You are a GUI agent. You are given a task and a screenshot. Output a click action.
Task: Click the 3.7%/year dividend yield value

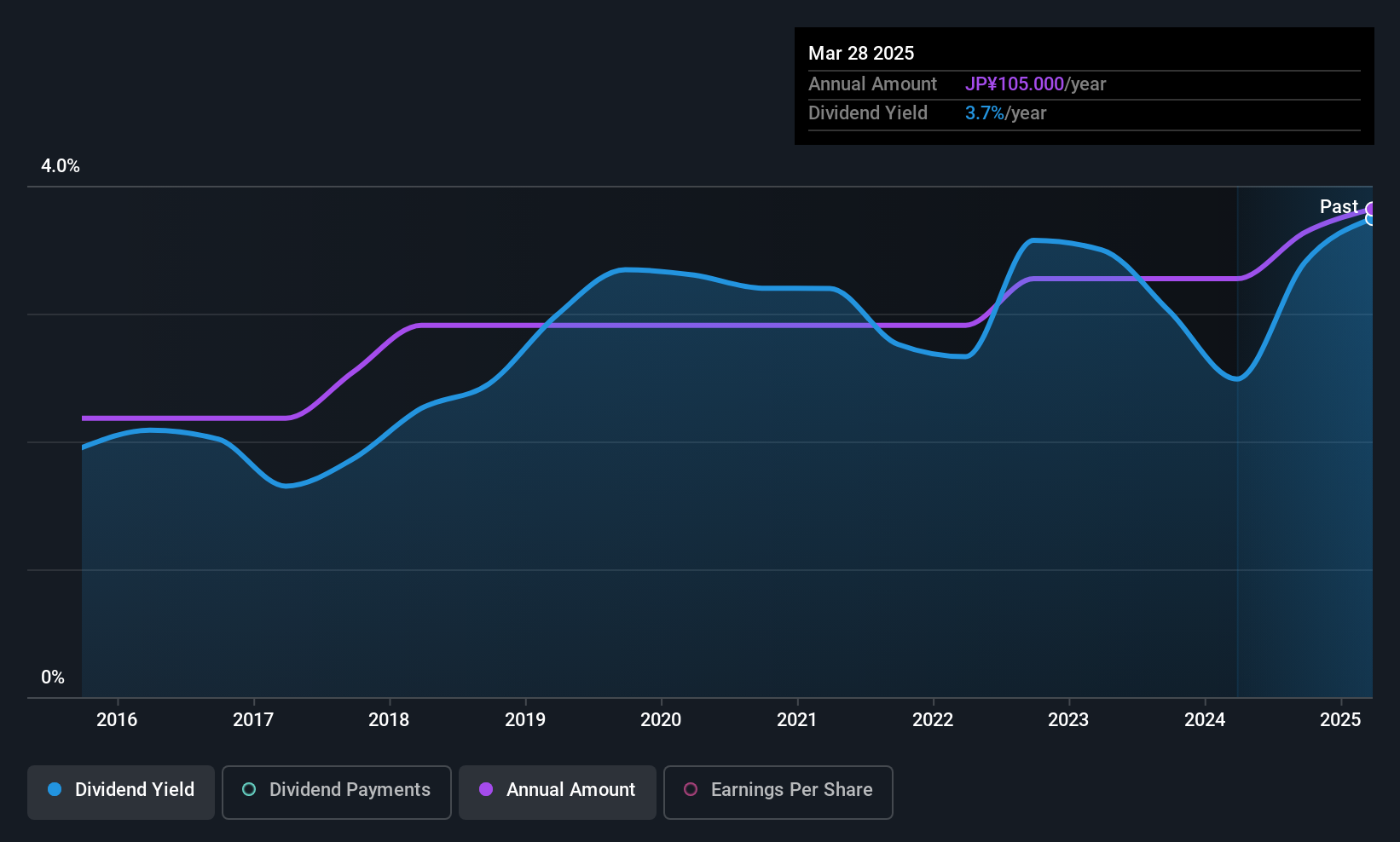point(1005,113)
